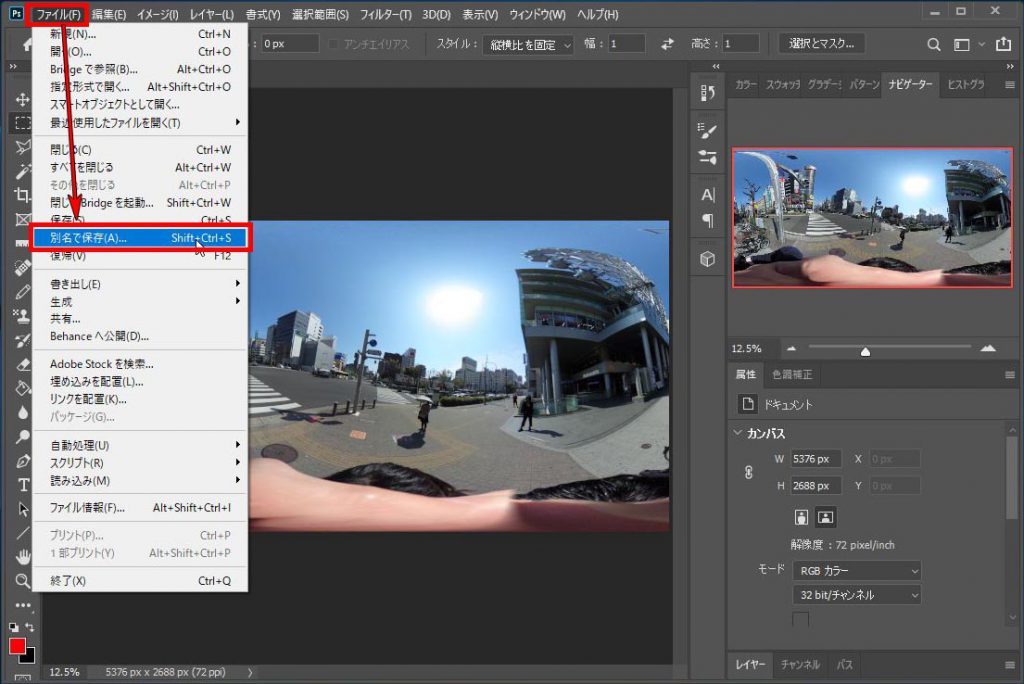Expand the スクリプト(R) submenu
Screen dimensions: 1024x684
coord(140,463)
